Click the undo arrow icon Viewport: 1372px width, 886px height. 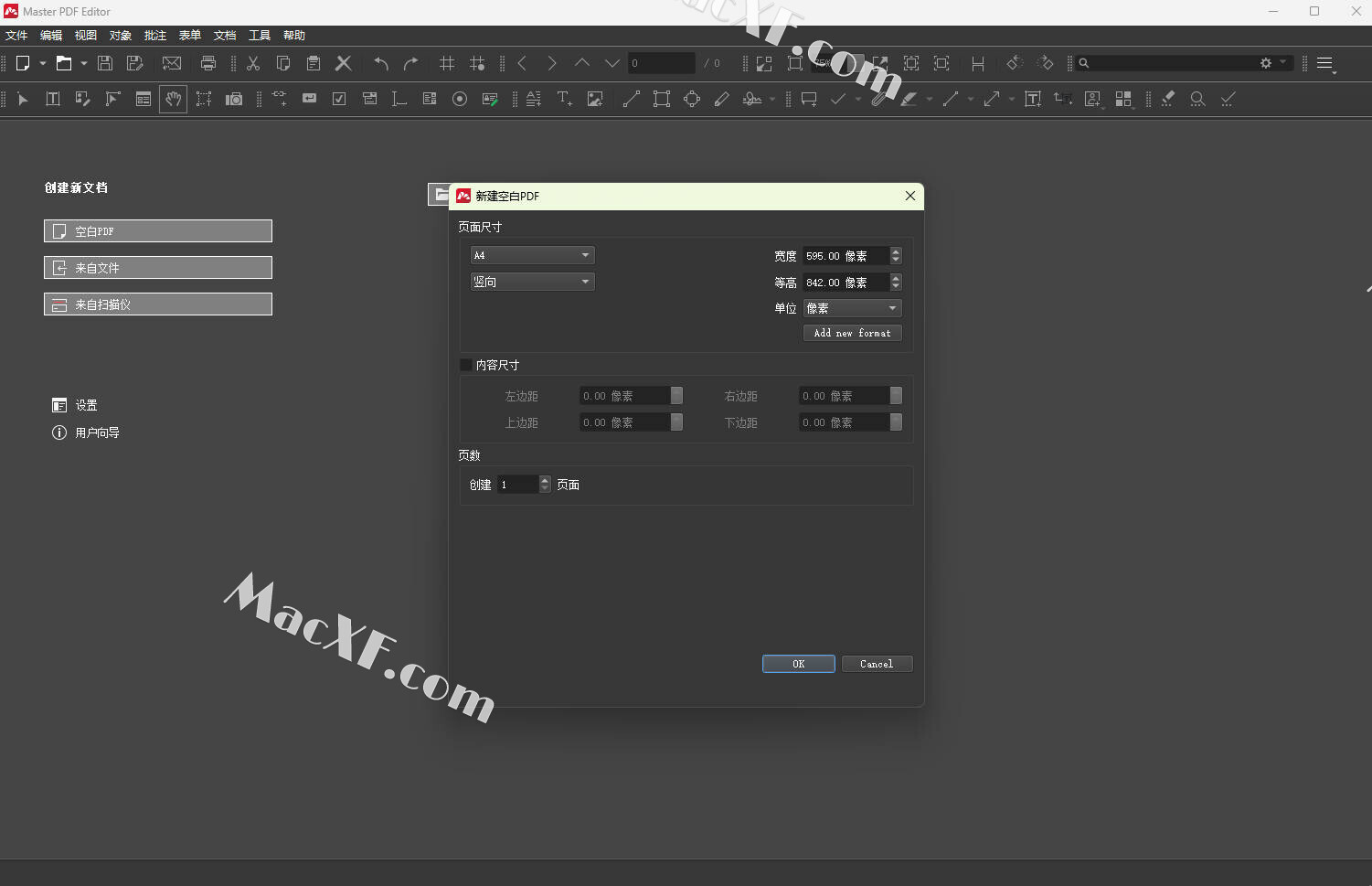click(381, 63)
